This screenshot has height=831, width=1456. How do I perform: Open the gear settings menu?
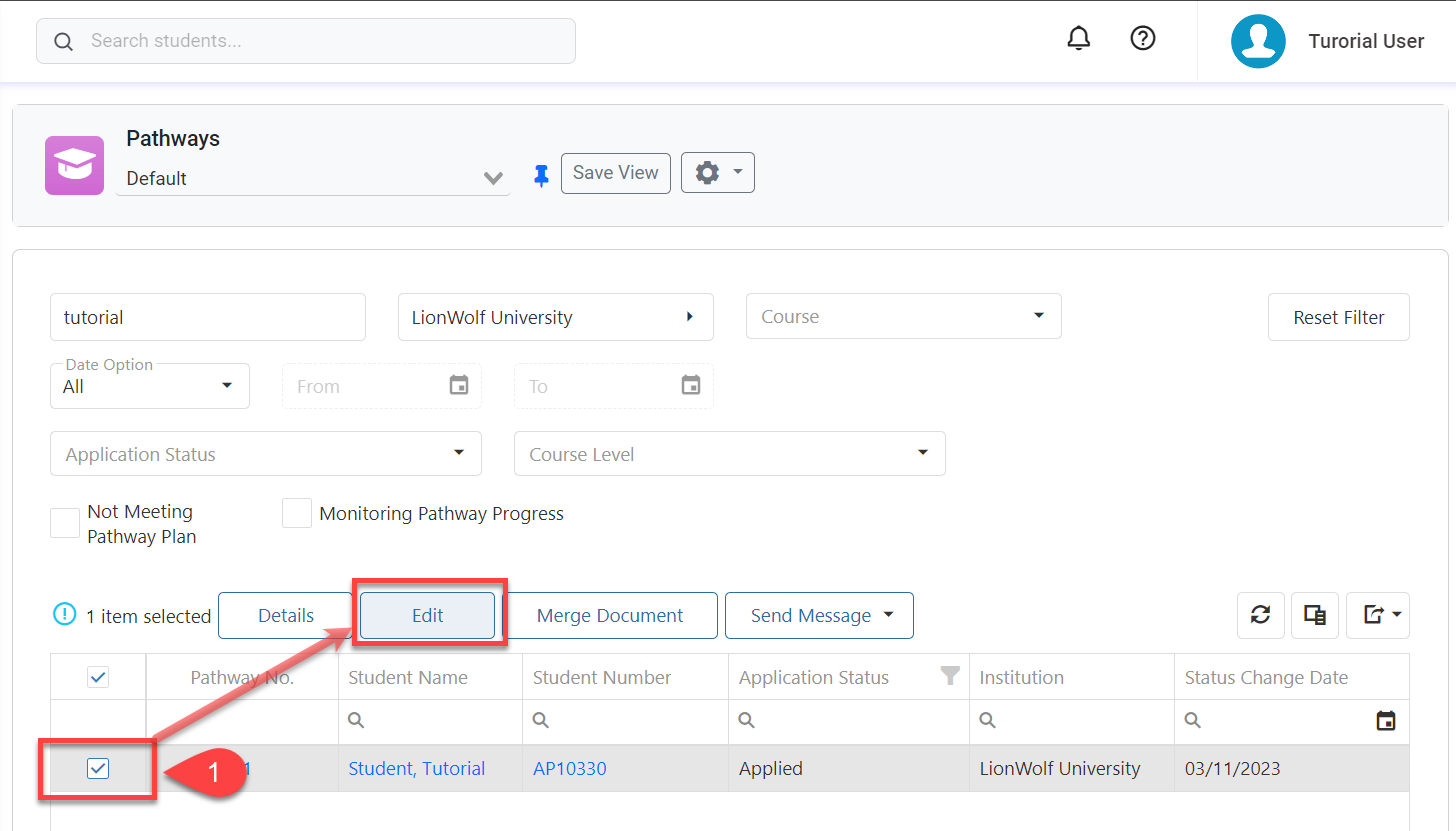(717, 173)
